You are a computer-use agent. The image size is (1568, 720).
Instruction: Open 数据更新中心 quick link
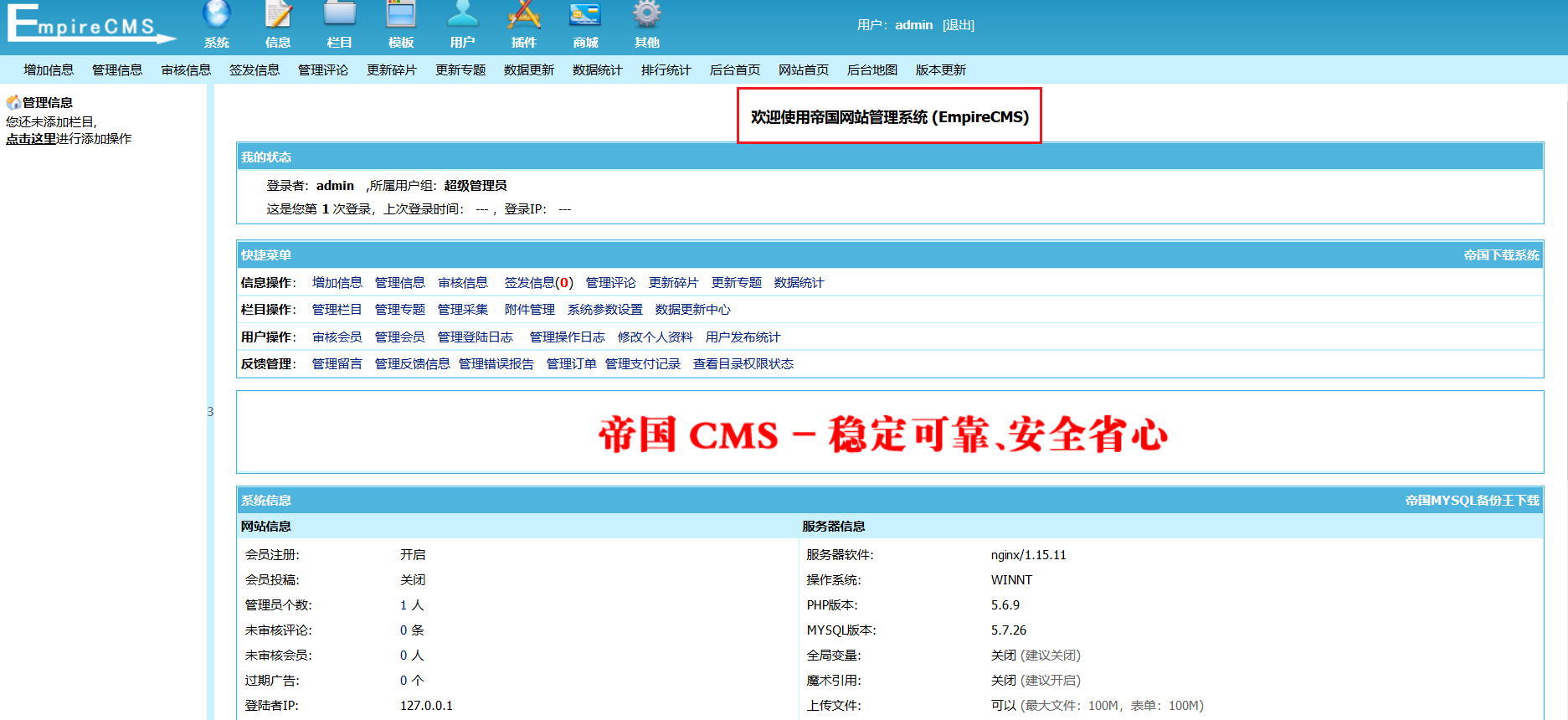coord(693,310)
